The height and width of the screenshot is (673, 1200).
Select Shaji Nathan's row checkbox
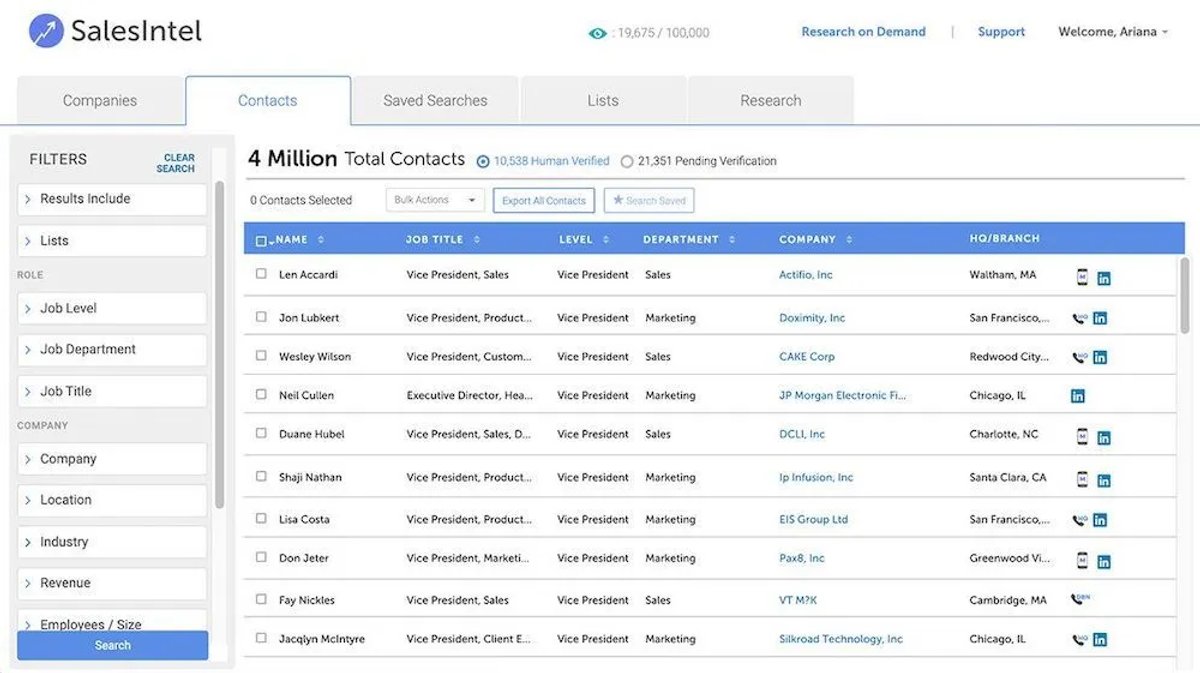(261, 476)
